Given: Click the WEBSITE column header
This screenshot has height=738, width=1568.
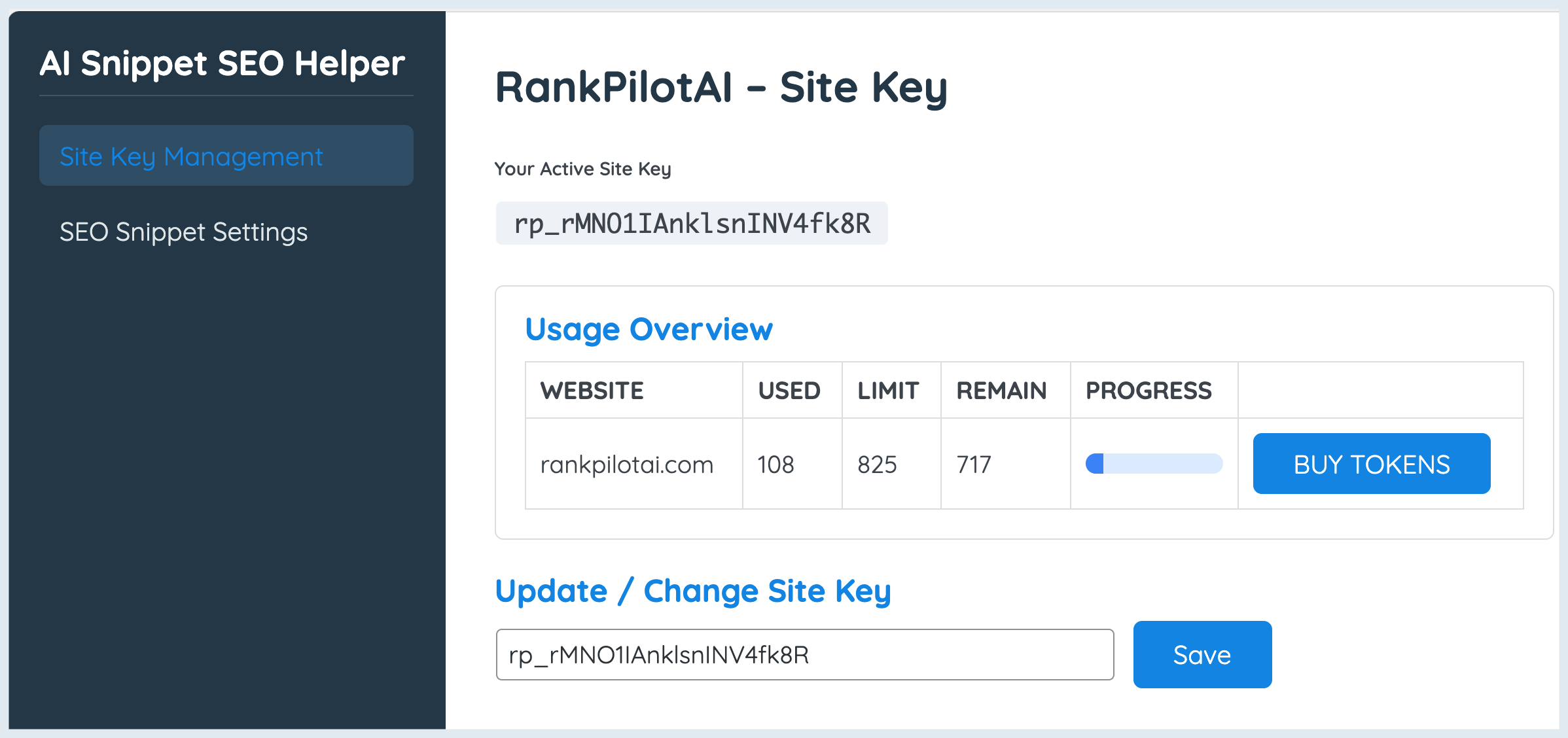Looking at the screenshot, I should (592, 391).
